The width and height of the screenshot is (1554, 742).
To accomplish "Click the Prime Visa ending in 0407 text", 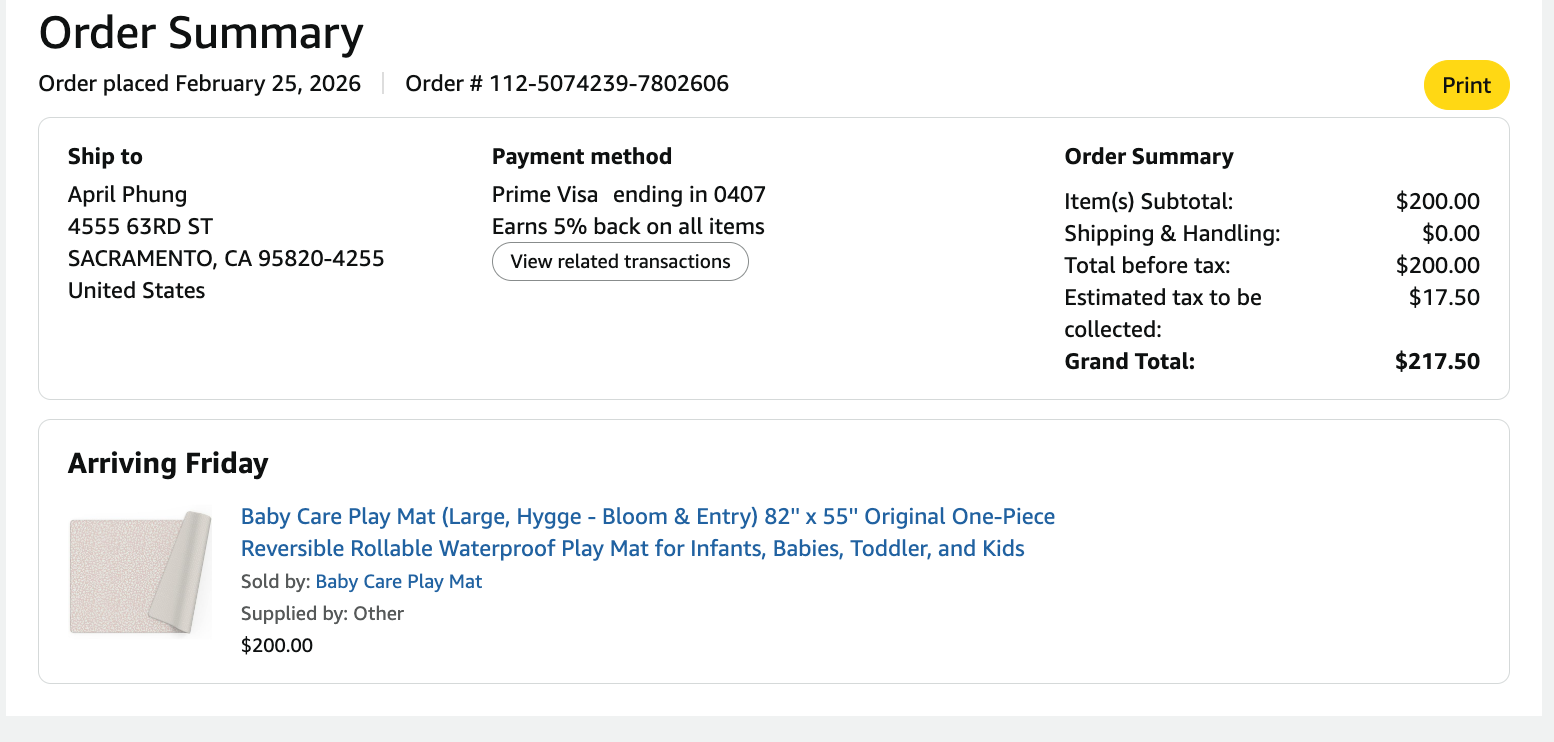I will tap(628, 194).
